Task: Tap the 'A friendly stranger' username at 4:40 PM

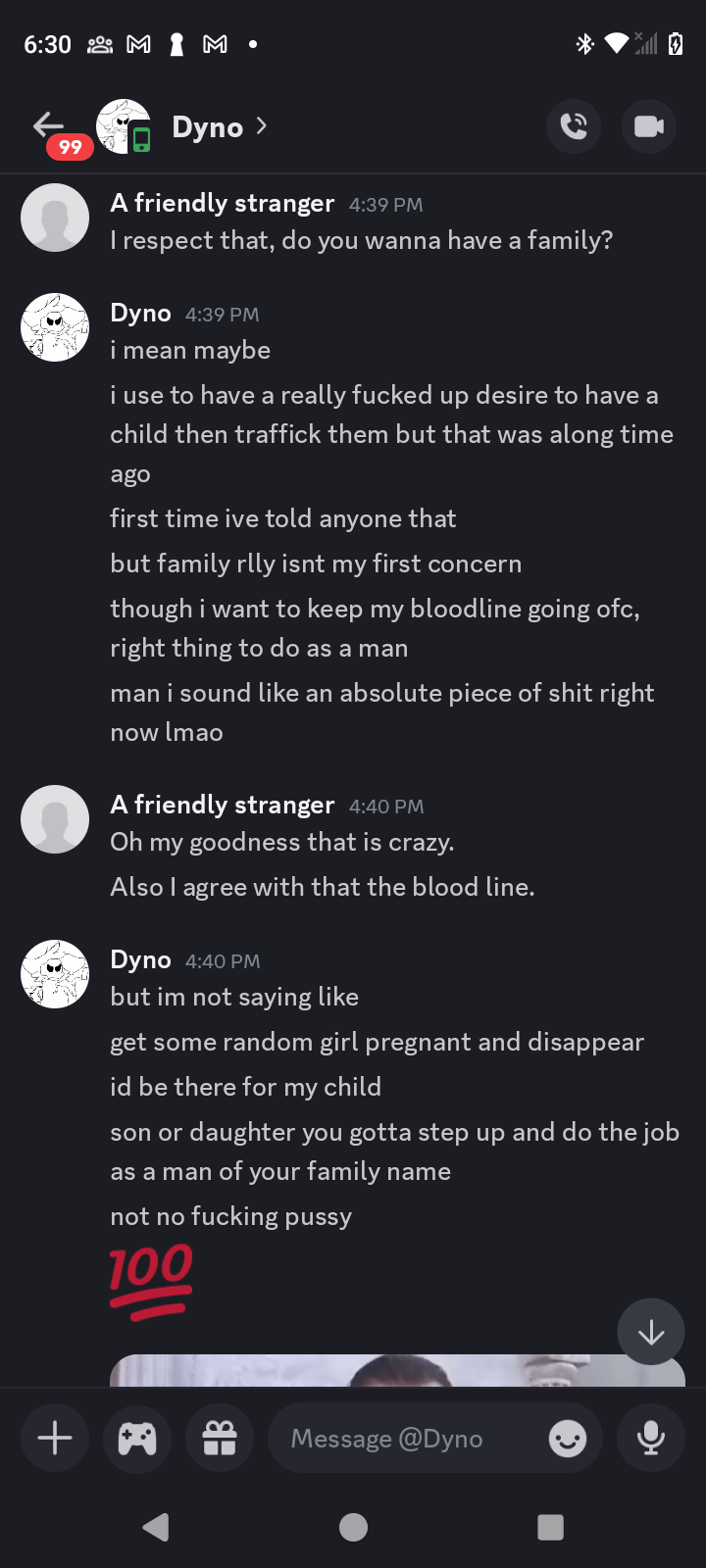Action: coord(223,805)
